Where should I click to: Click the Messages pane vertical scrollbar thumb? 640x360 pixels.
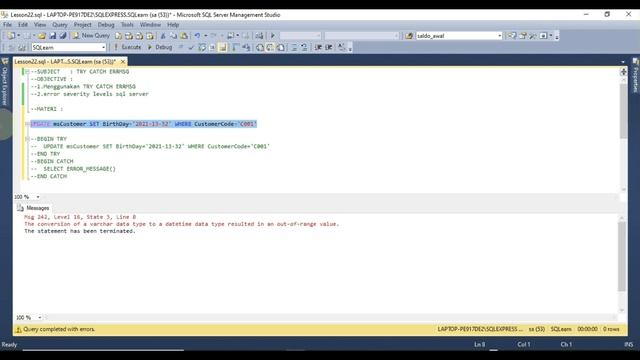[x=622, y=256]
